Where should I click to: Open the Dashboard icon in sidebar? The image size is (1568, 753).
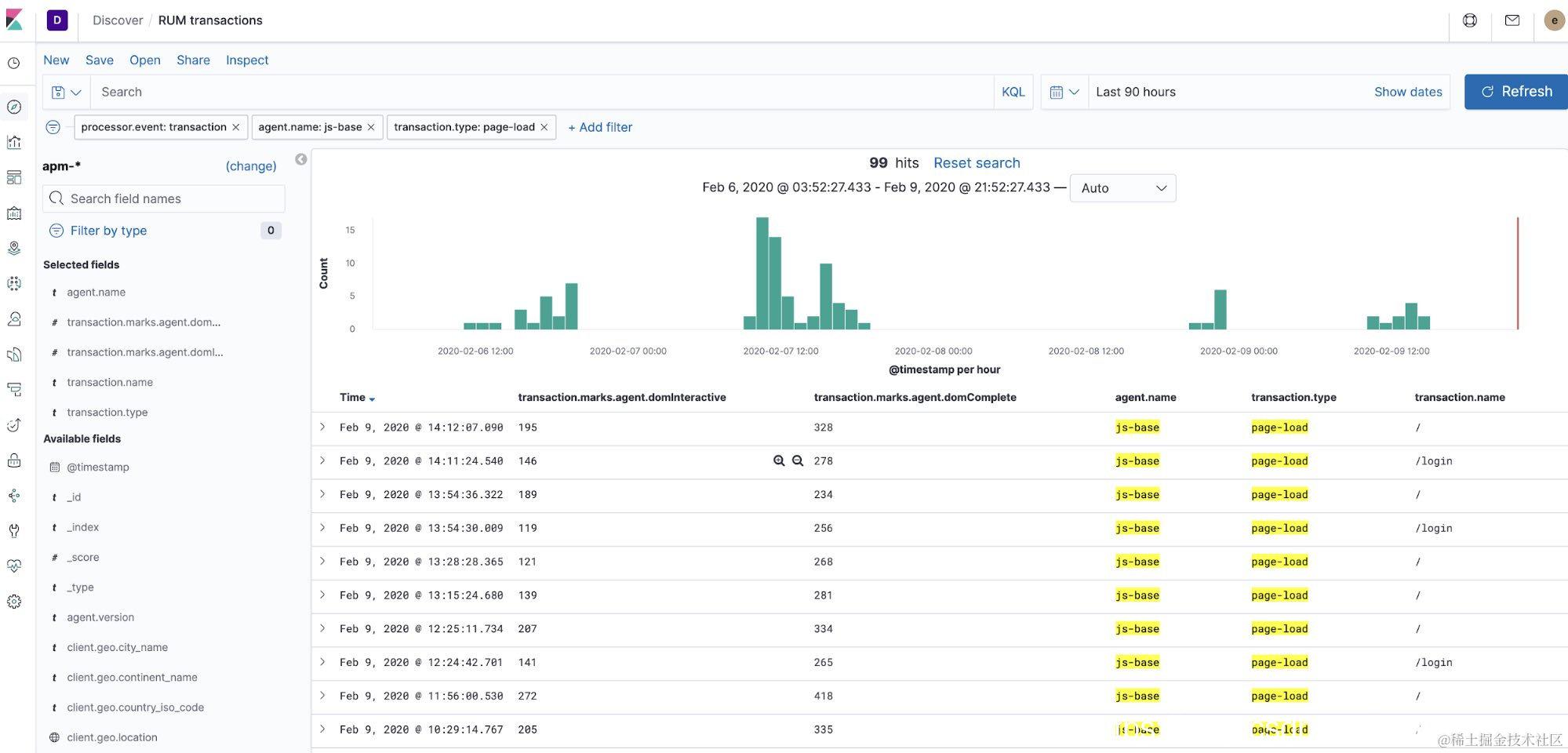(14, 177)
